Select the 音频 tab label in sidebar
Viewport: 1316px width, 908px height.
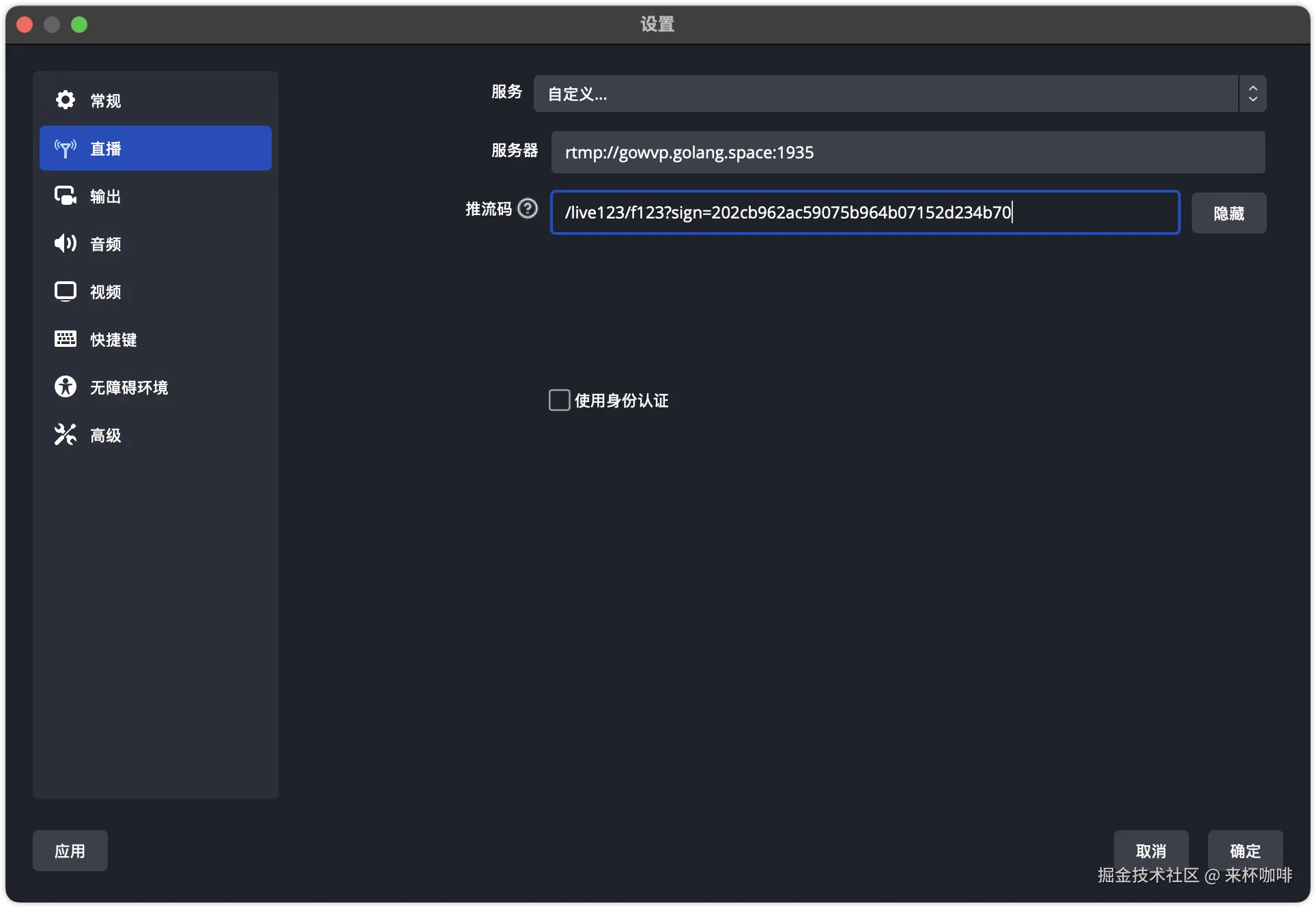(x=106, y=244)
